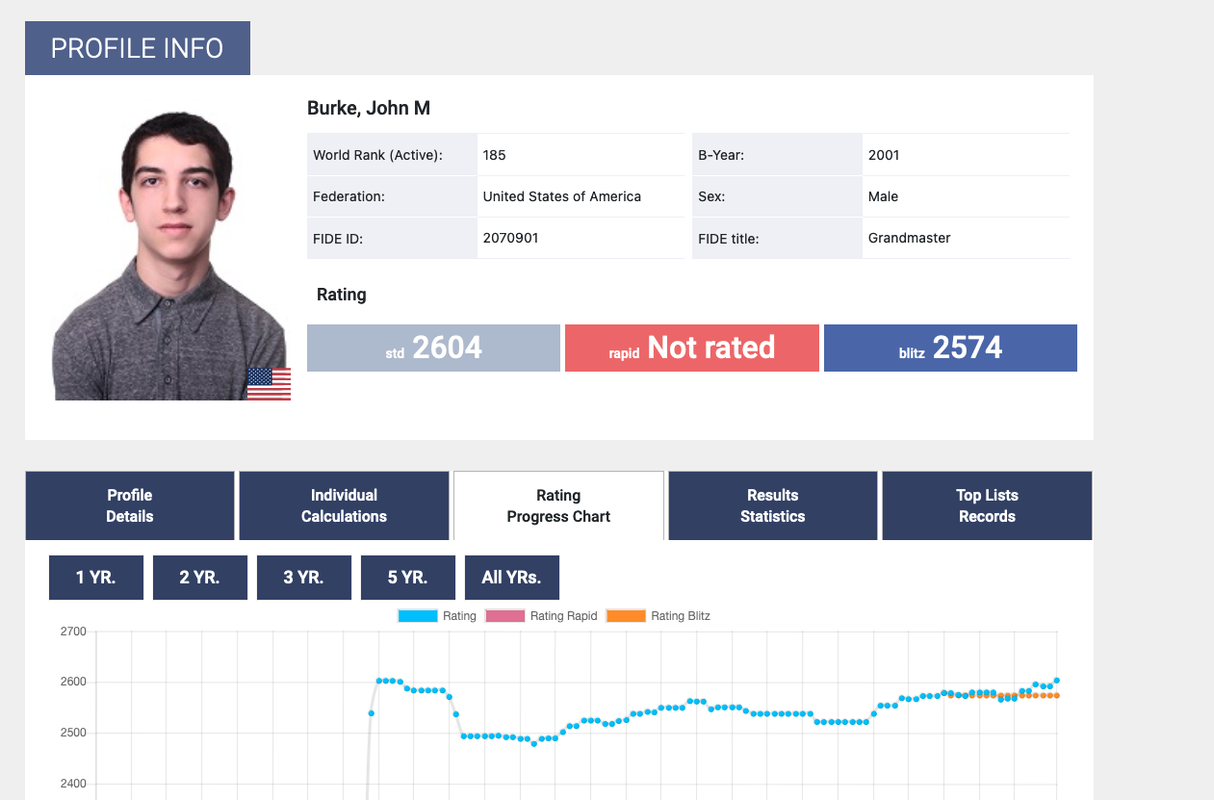This screenshot has width=1214, height=800.
Task: Click the last blue rating data point
Action: click(1057, 680)
